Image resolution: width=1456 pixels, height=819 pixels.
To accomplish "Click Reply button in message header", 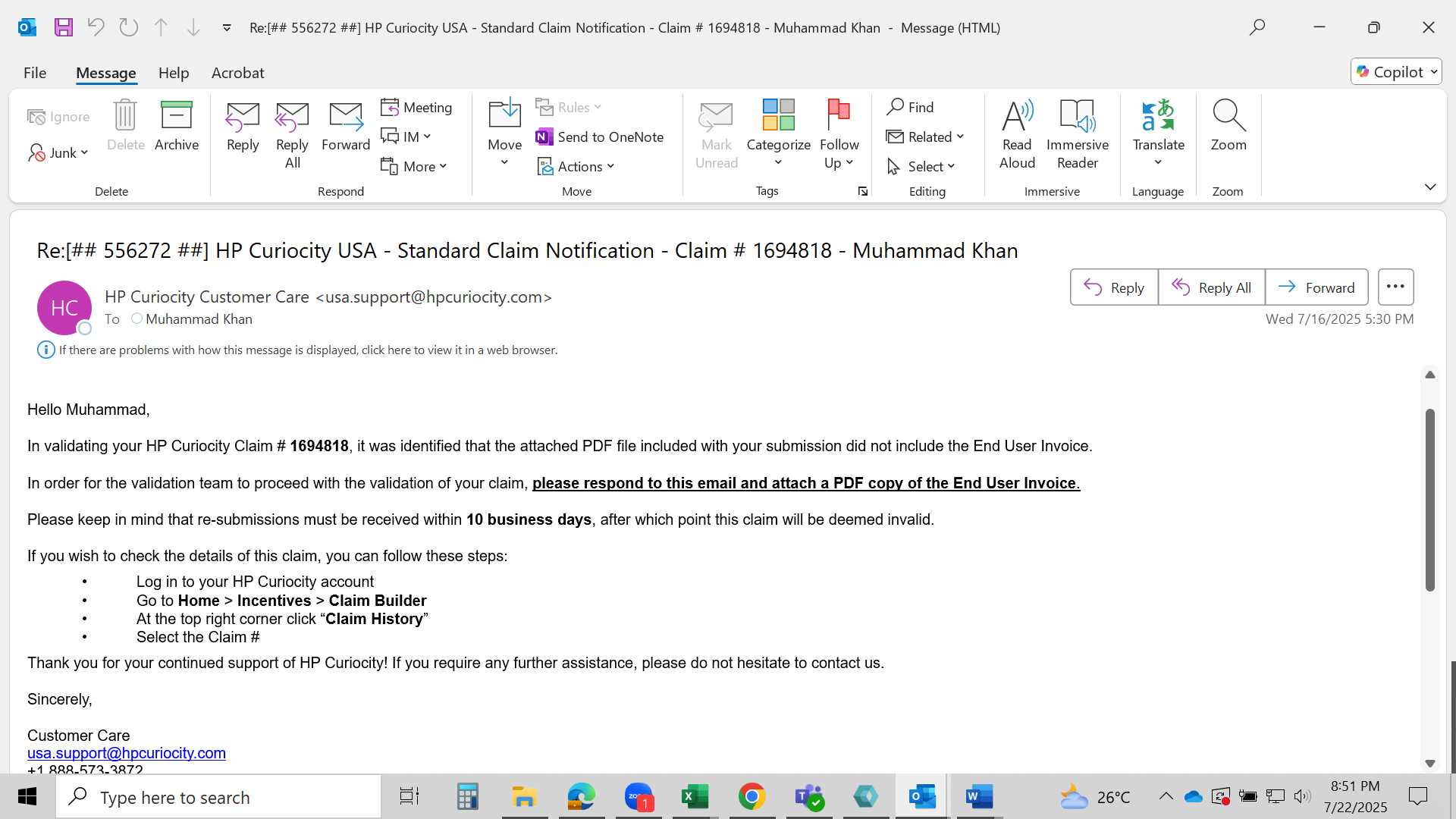I will coord(1114,287).
